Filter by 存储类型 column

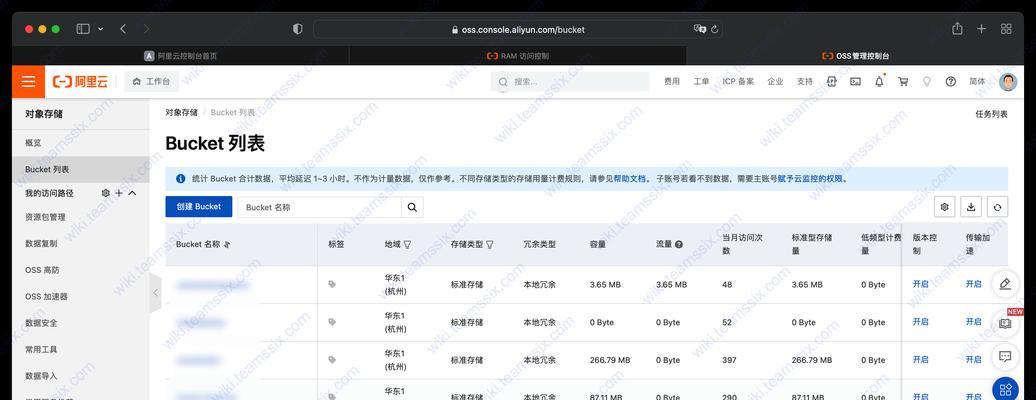(490, 244)
